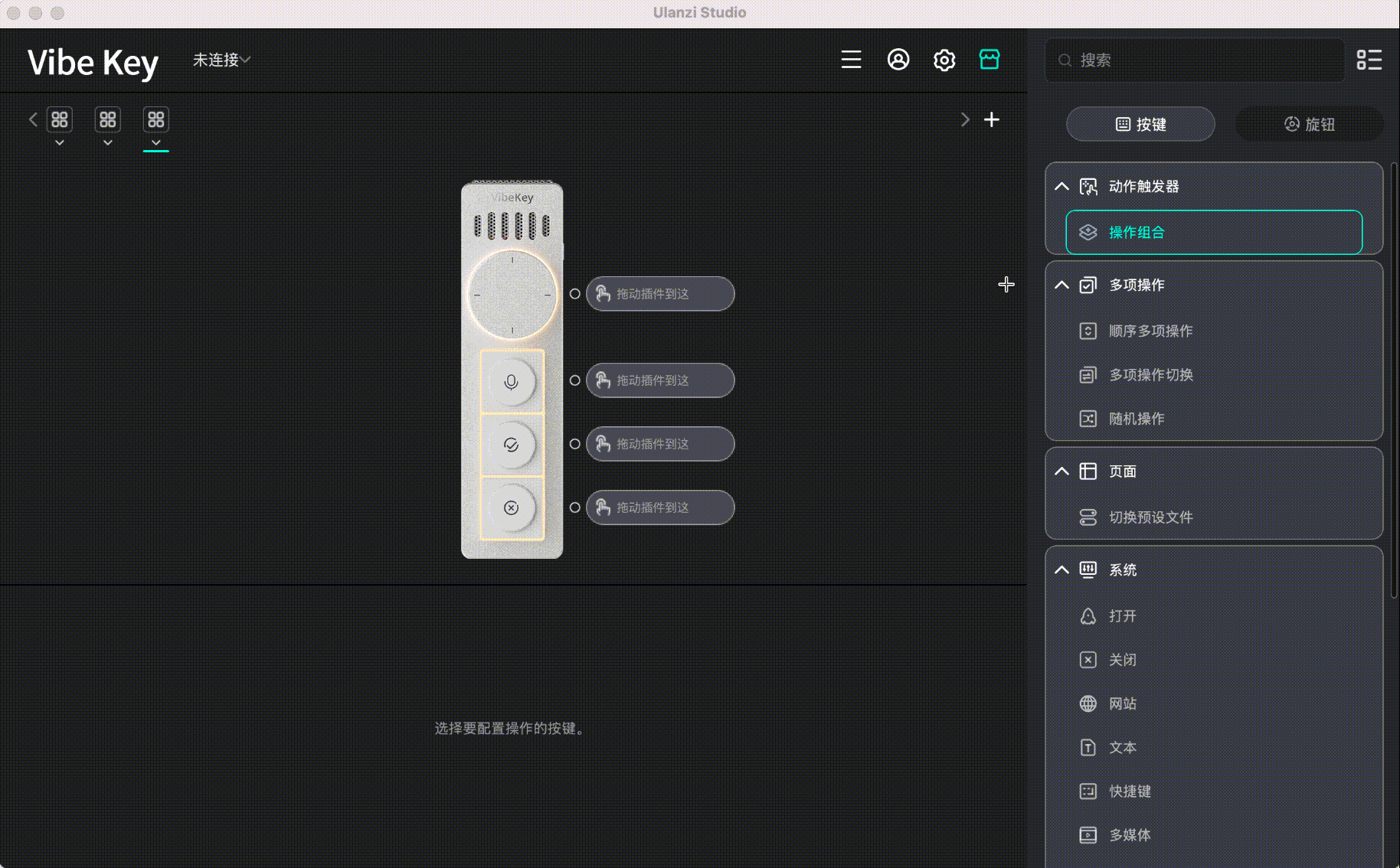Screen dimensions: 1400x868
Task: Open the user account profile icon
Action: [x=898, y=60]
